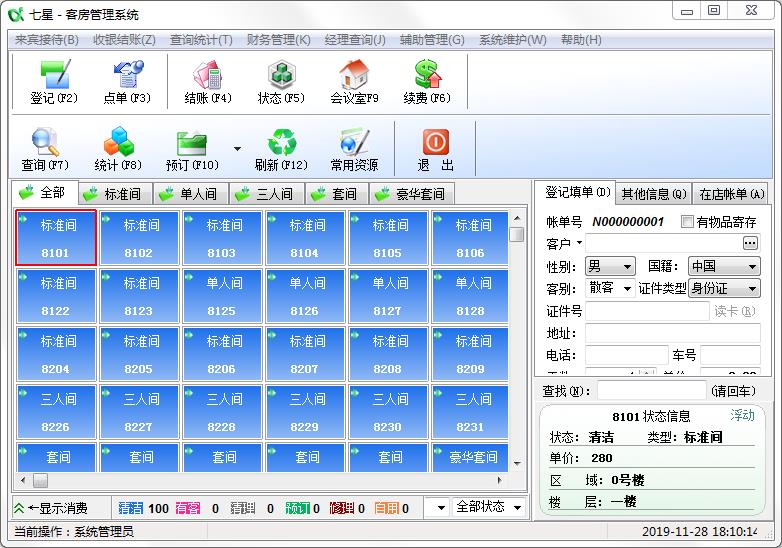Click the 浮动 link in status info

pos(742,415)
